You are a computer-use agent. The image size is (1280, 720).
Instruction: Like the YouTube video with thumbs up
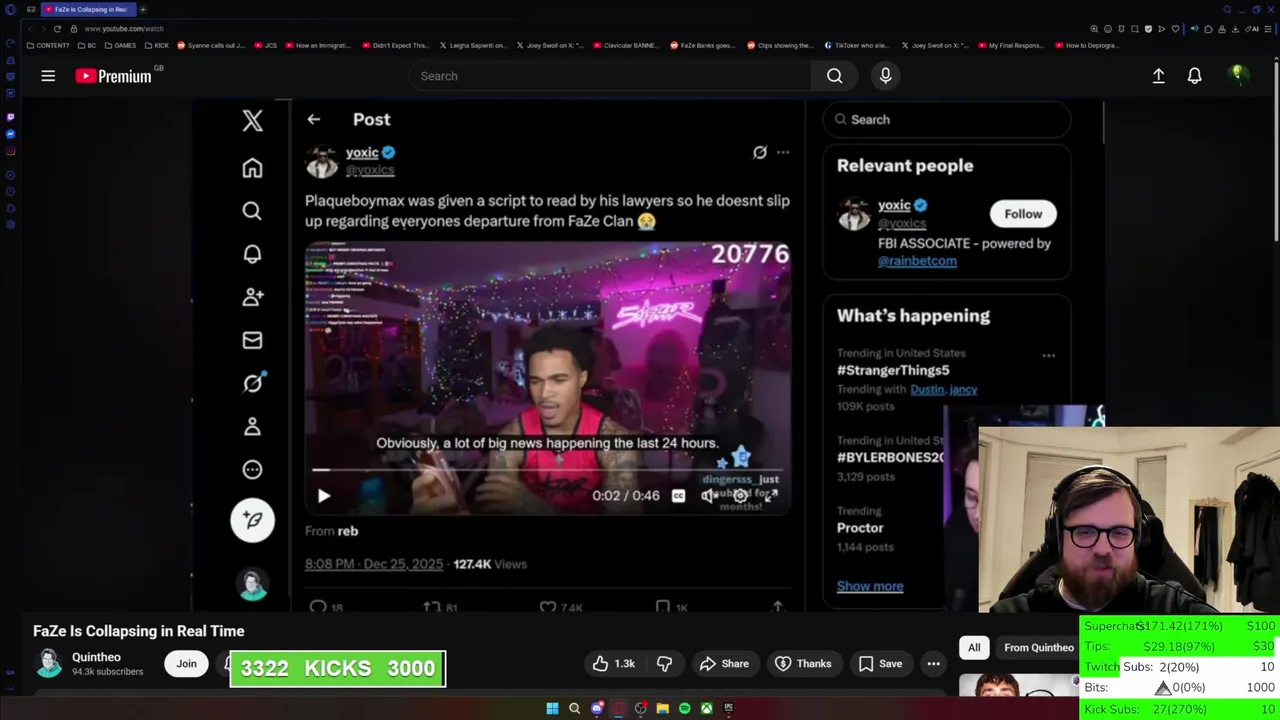point(613,664)
